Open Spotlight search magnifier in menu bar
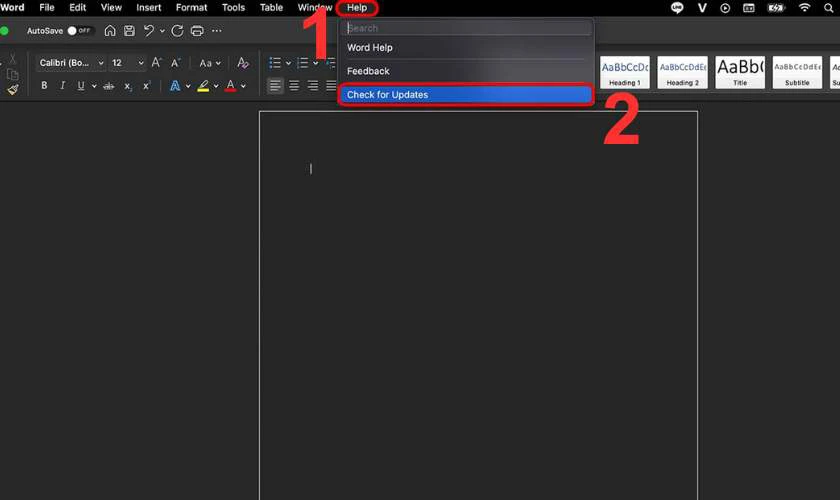840x500 pixels. click(828, 8)
